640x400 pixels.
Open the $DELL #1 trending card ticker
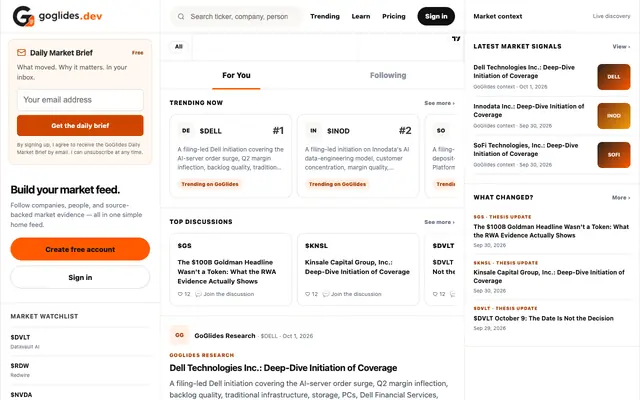pos(211,131)
